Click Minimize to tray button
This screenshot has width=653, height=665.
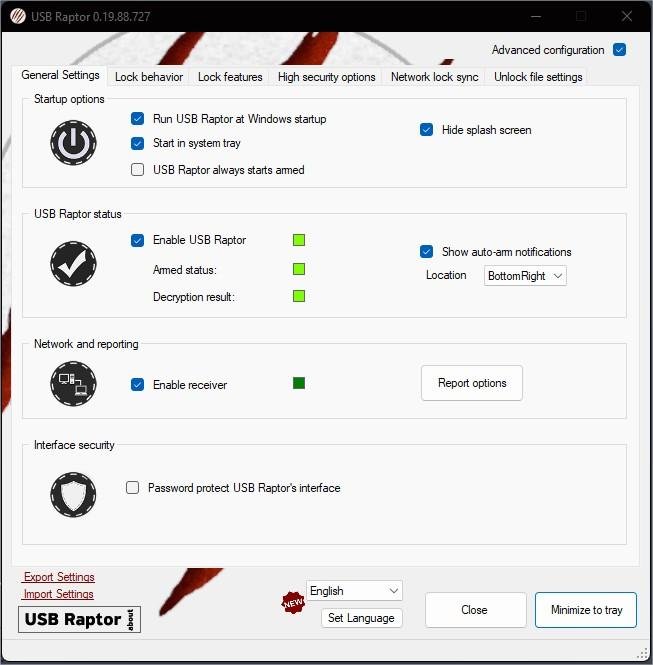(x=586, y=610)
